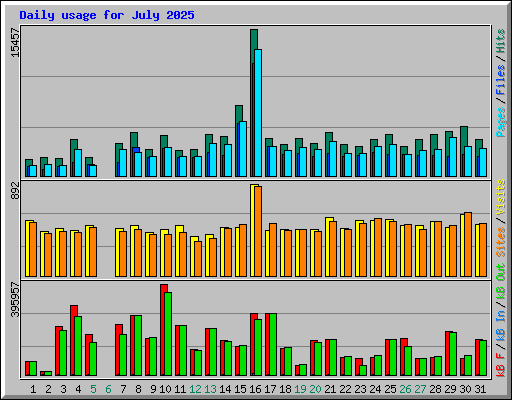This screenshot has width=512, height=400.
Task: Click day 30 on the x-axis
Action: (x=465, y=389)
